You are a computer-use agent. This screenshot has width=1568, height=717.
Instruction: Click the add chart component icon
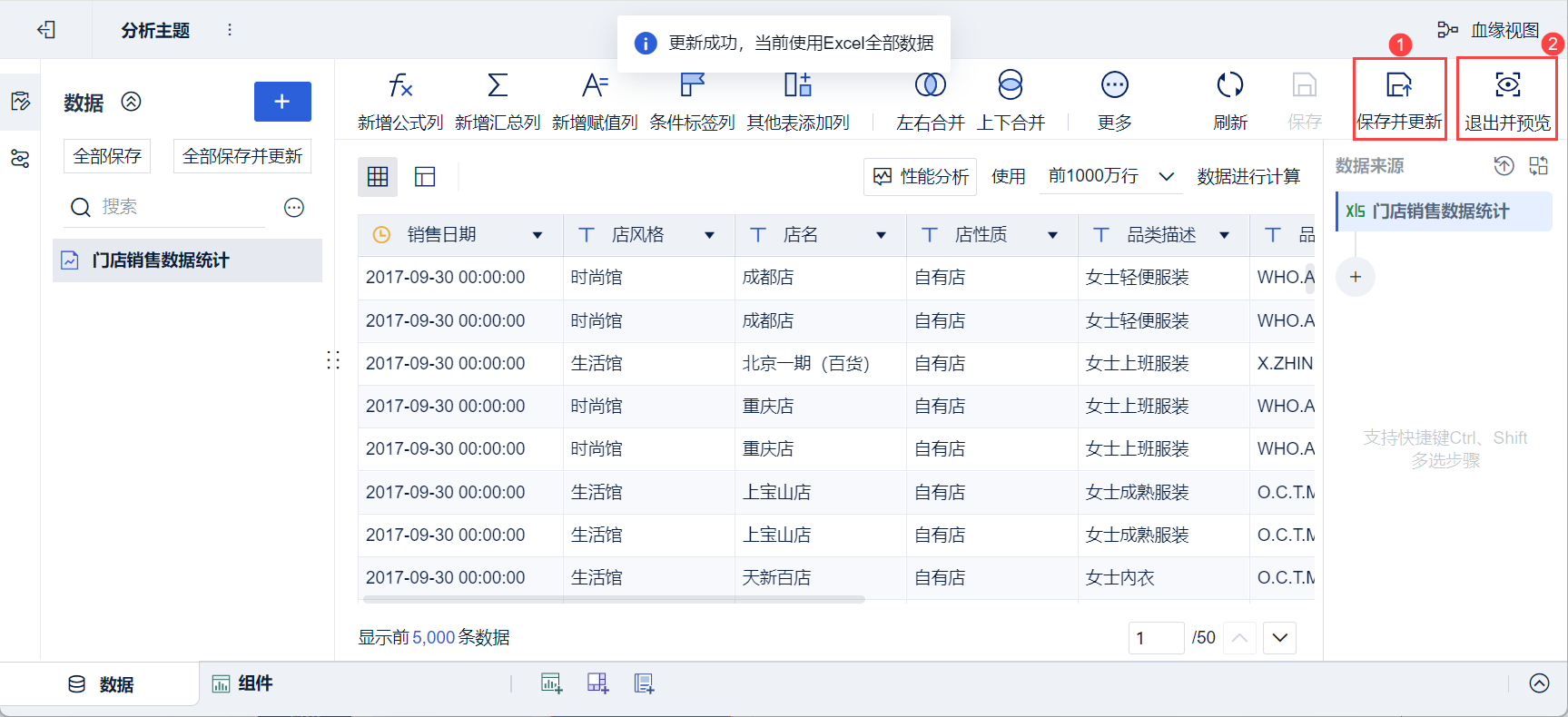click(x=551, y=683)
